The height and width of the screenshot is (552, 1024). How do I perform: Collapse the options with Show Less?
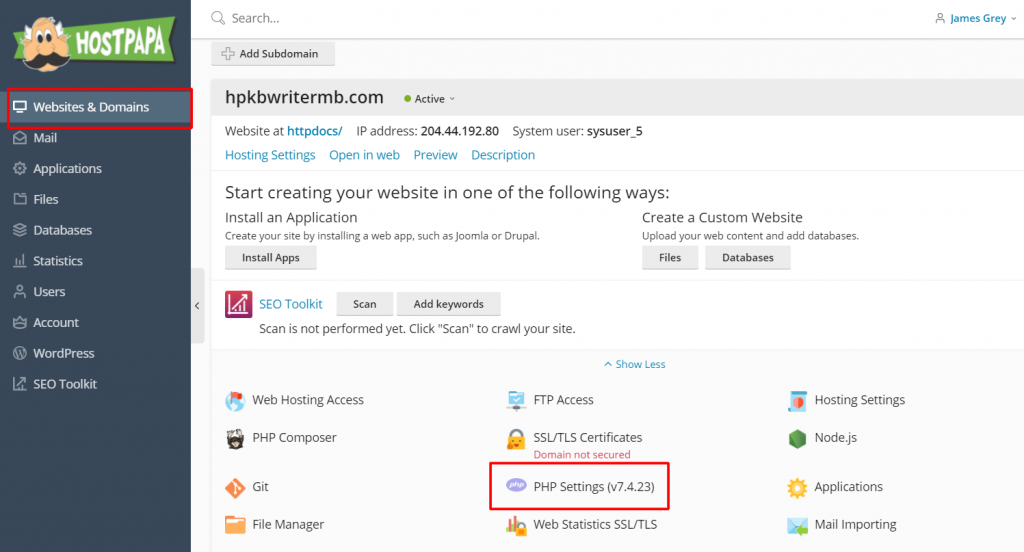point(635,364)
